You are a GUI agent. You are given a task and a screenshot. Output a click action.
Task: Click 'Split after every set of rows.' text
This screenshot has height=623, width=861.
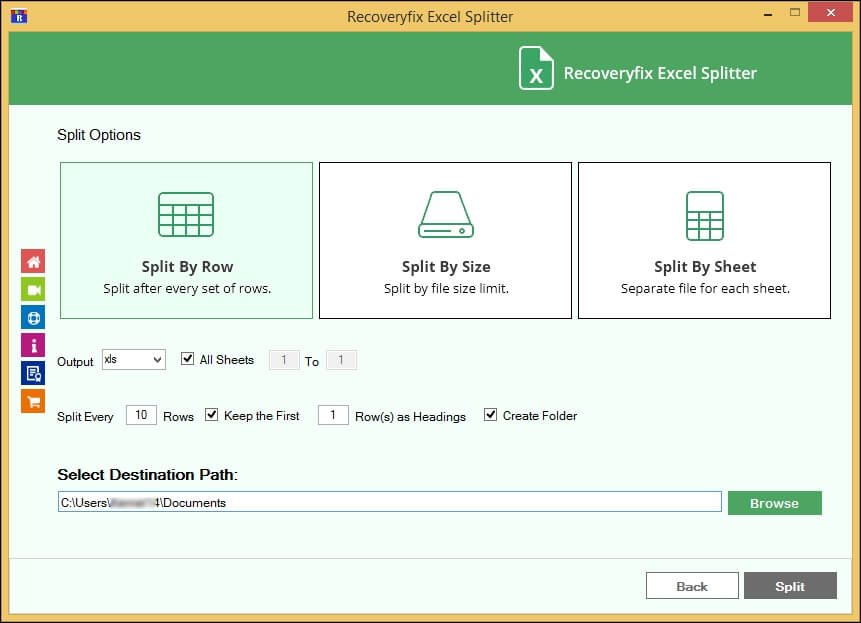(x=187, y=289)
